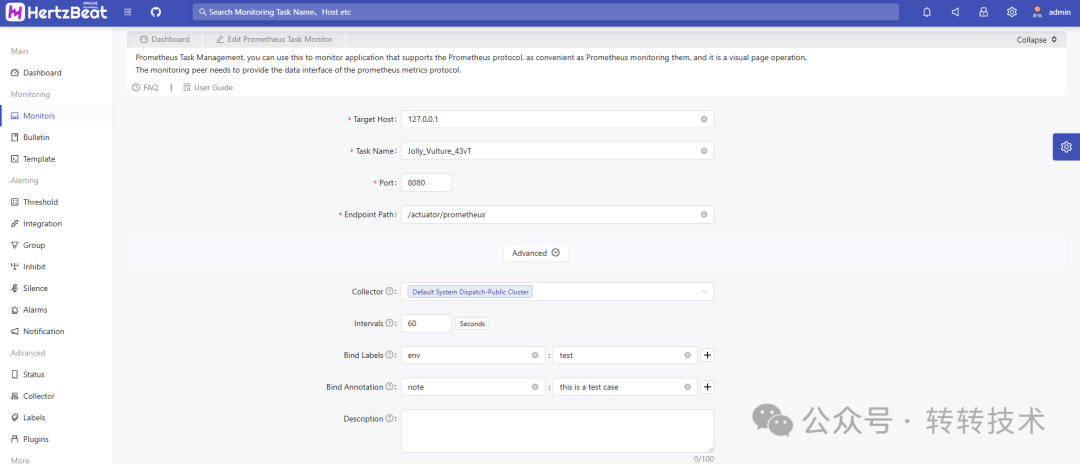Clear the env label key
1080x464 pixels.
(x=535, y=355)
